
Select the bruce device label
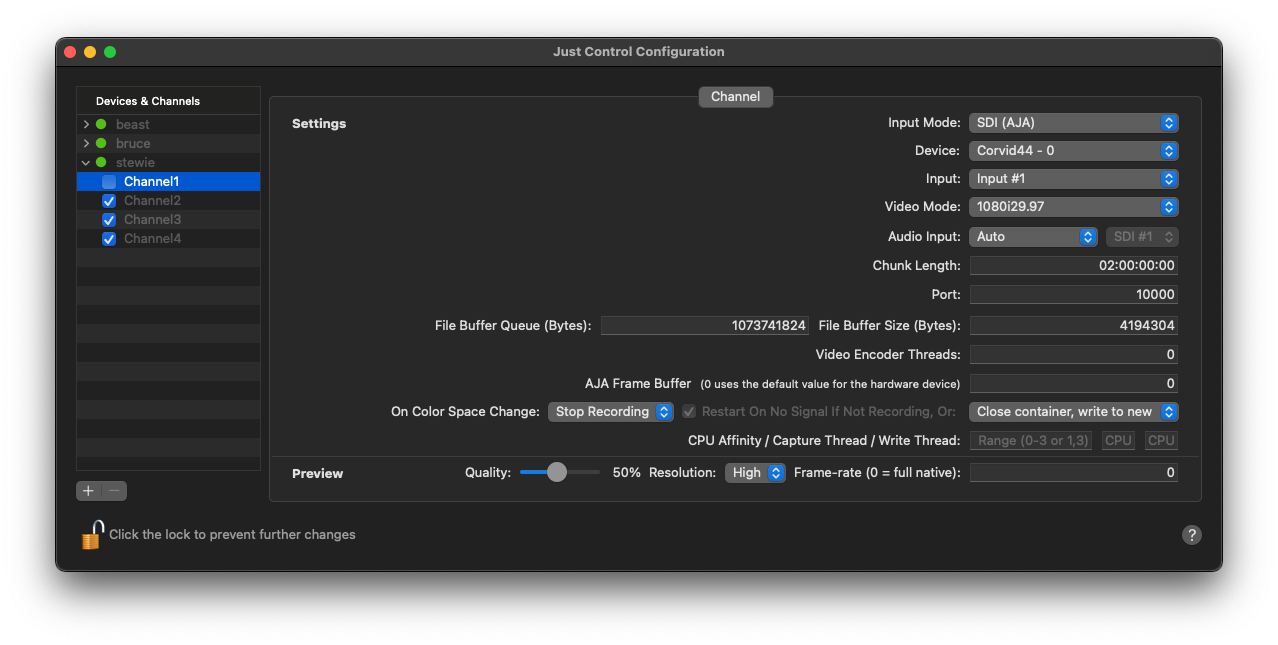(x=133, y=144)
